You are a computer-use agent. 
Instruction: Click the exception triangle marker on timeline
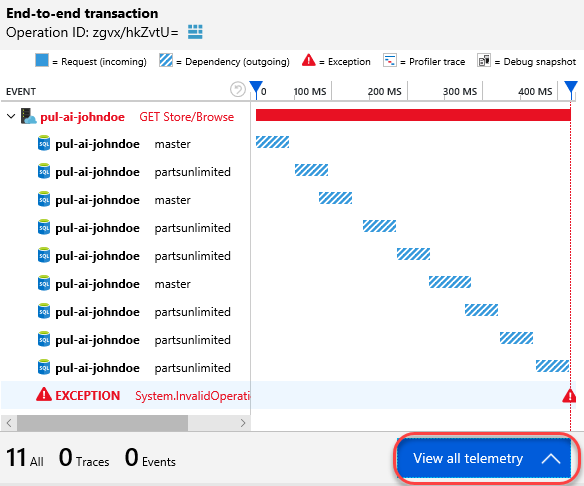(569, 396)
